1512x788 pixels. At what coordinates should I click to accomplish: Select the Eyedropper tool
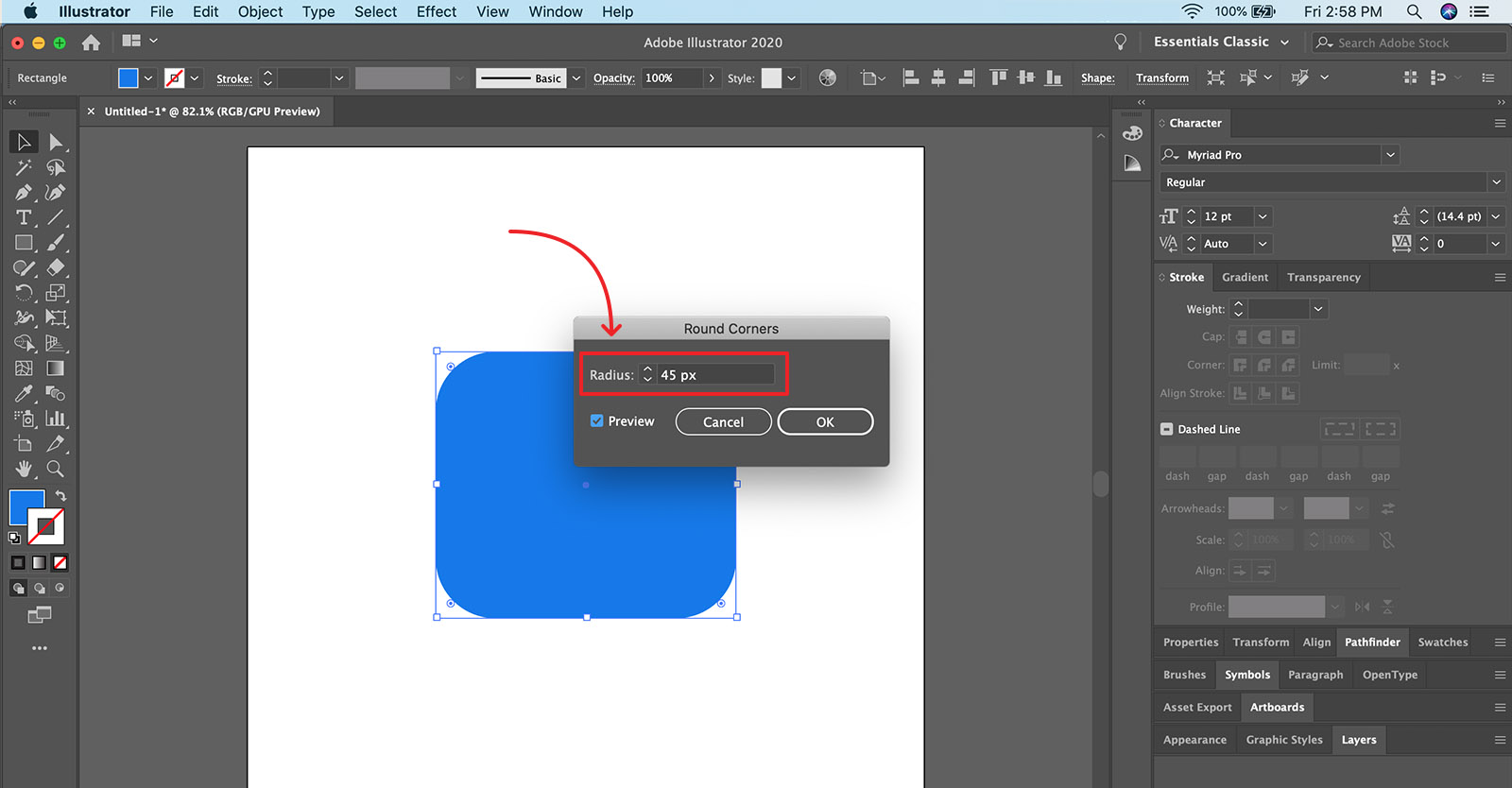(x=24, y=394)
